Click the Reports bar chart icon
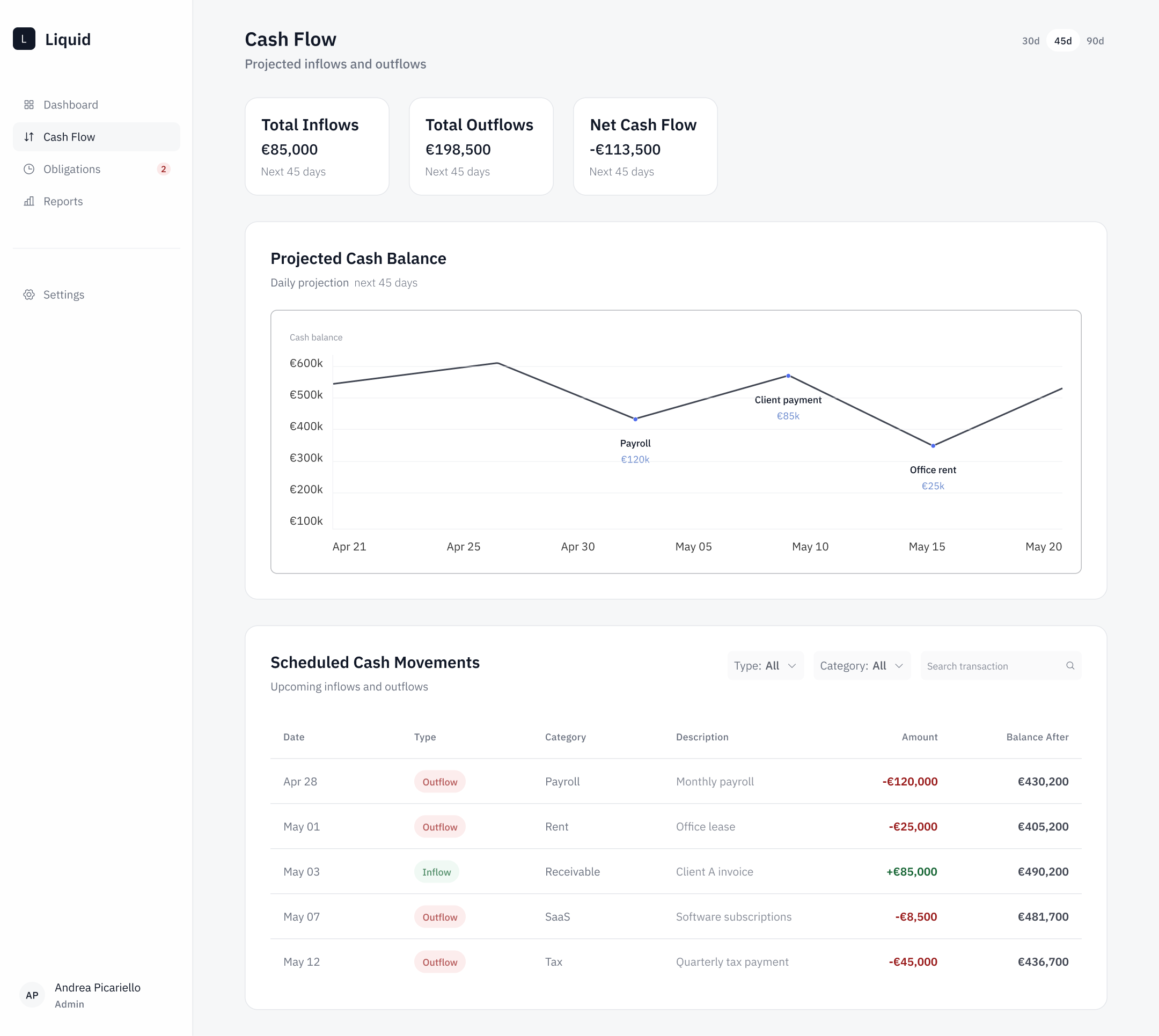Image resolution: width=1159 pixels, height=1036 pixels. click(29, 202)
